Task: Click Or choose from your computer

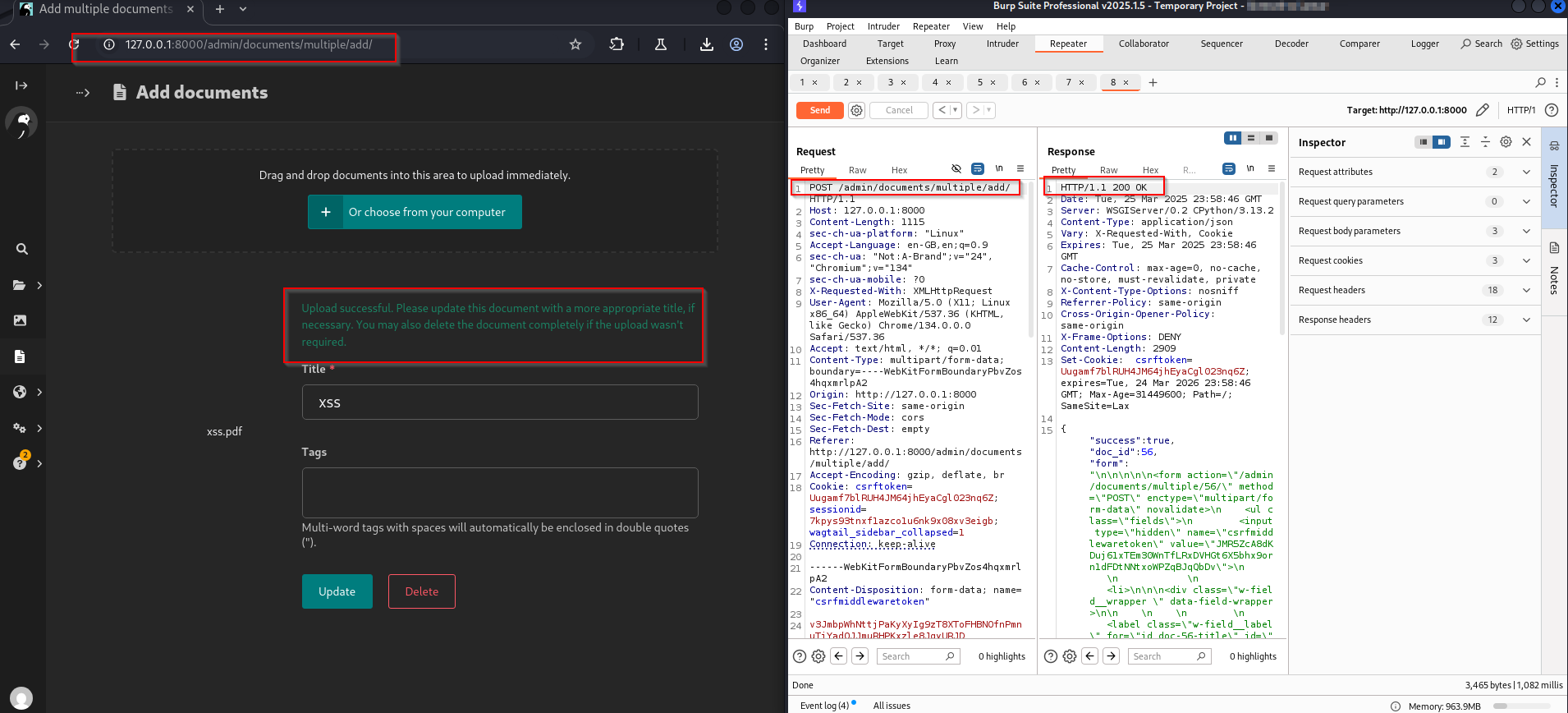Action: 415,212
